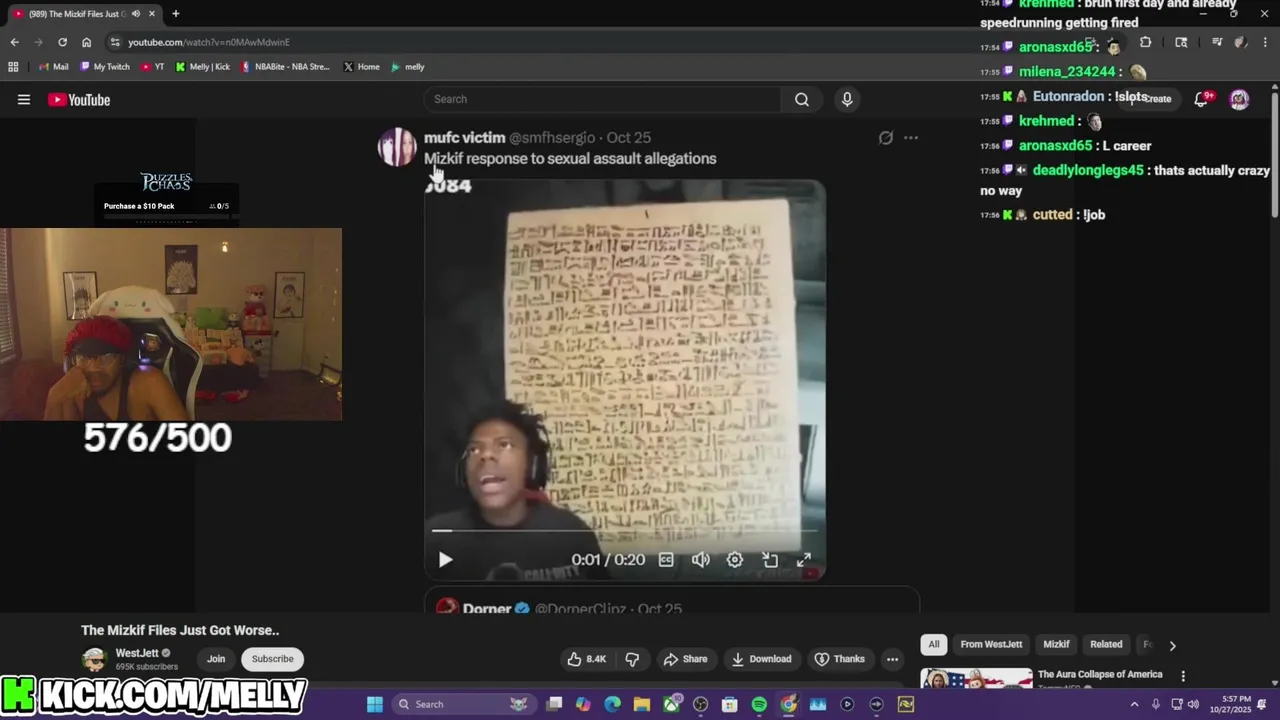Viewport: 1280px width, 720px height.
Task: Toggle captions on the tweet video
Action: click(x=666, y=560)
